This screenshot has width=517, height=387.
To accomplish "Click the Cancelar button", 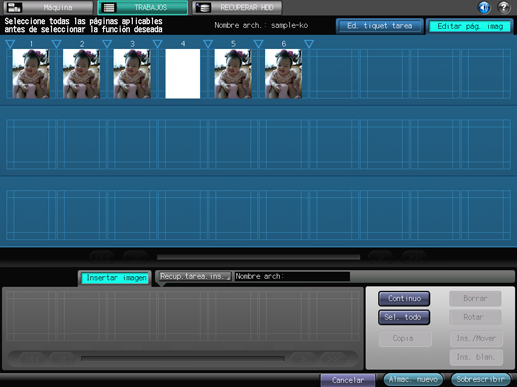I will click(348, 380).
